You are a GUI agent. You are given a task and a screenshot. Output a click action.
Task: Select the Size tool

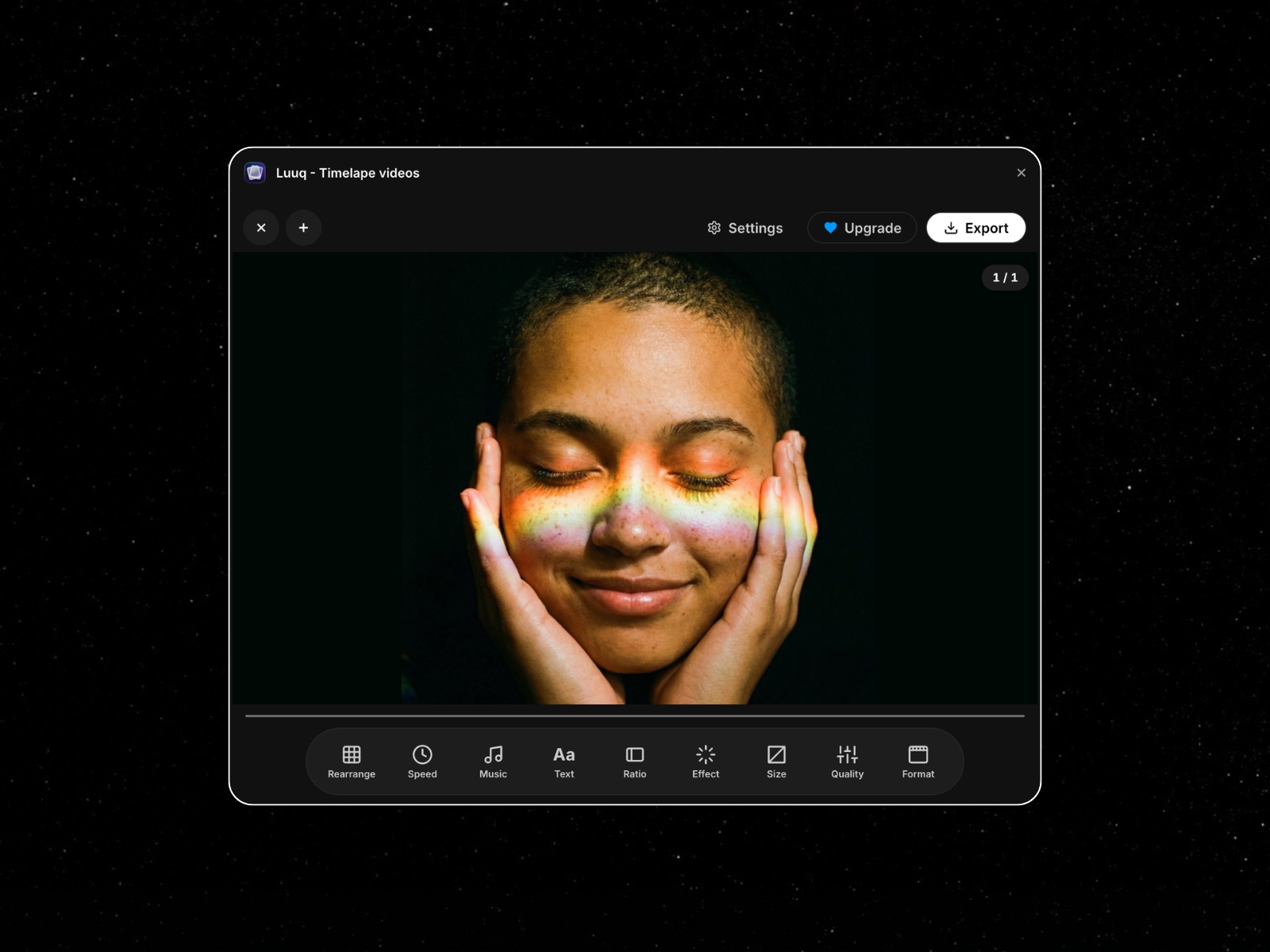[x=775, y=761]
